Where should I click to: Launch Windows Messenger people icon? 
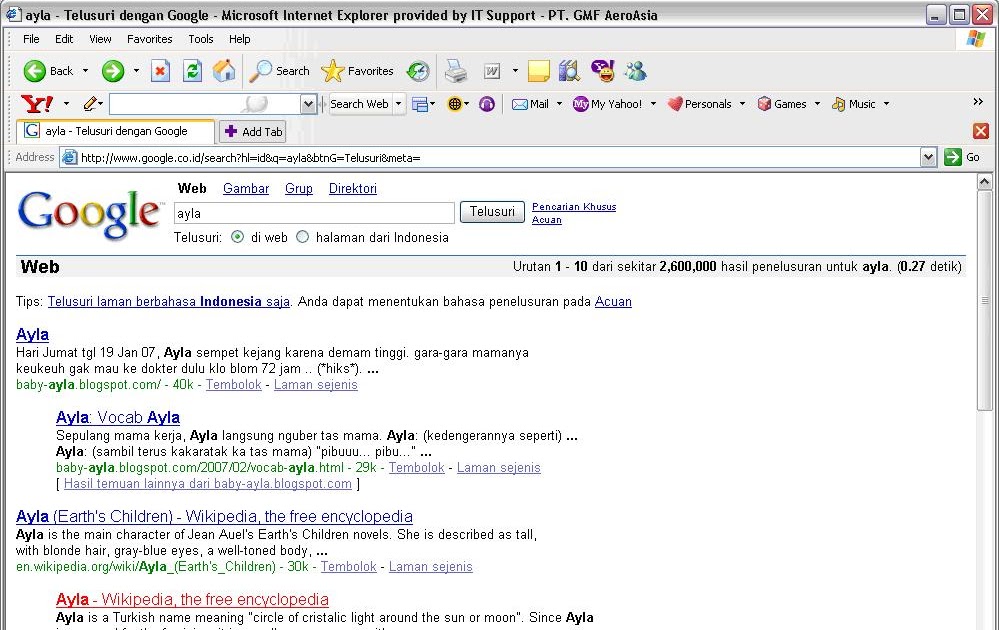(x=635, y=71)
